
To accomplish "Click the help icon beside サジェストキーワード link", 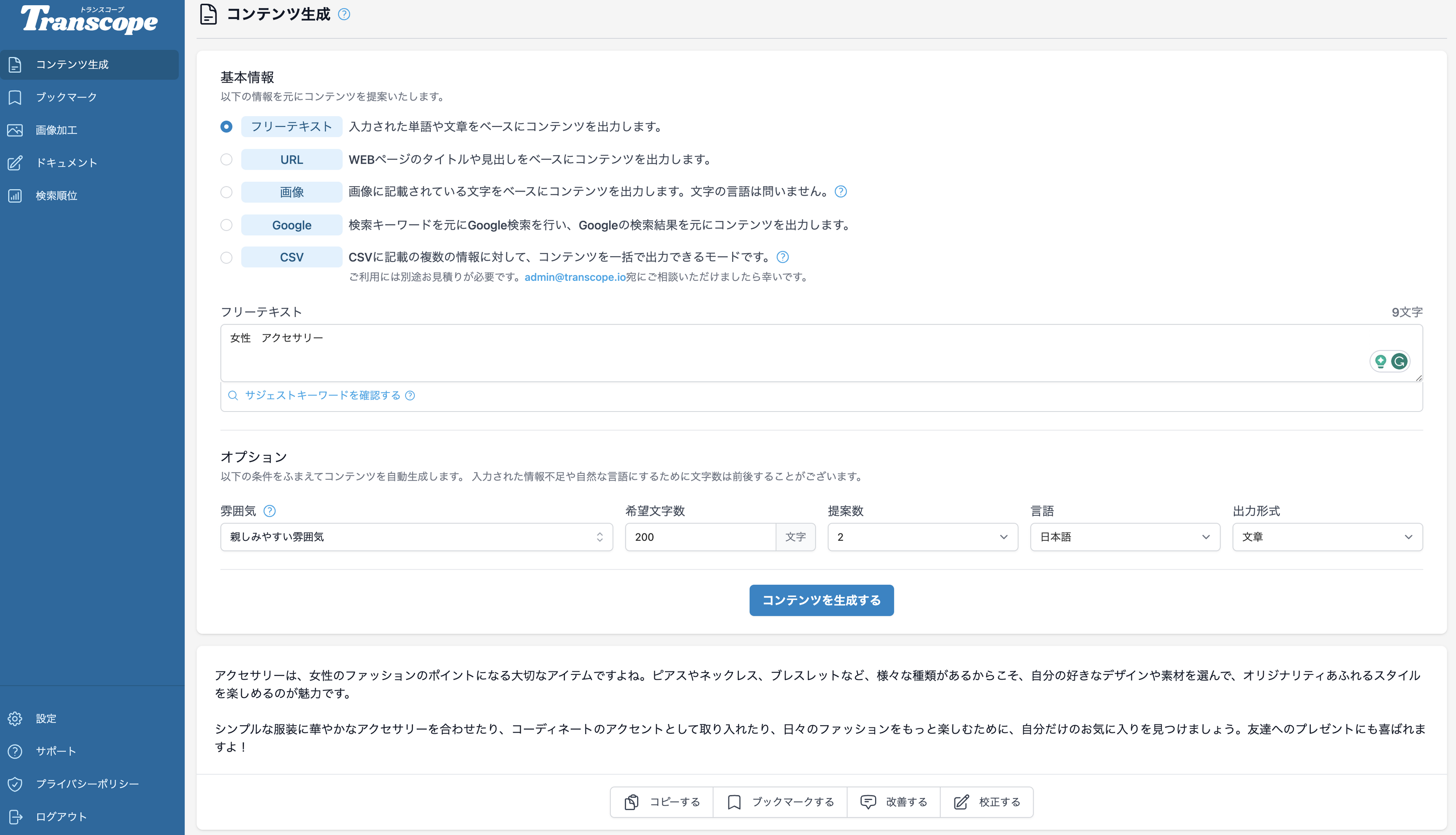I will pos(410,396).
